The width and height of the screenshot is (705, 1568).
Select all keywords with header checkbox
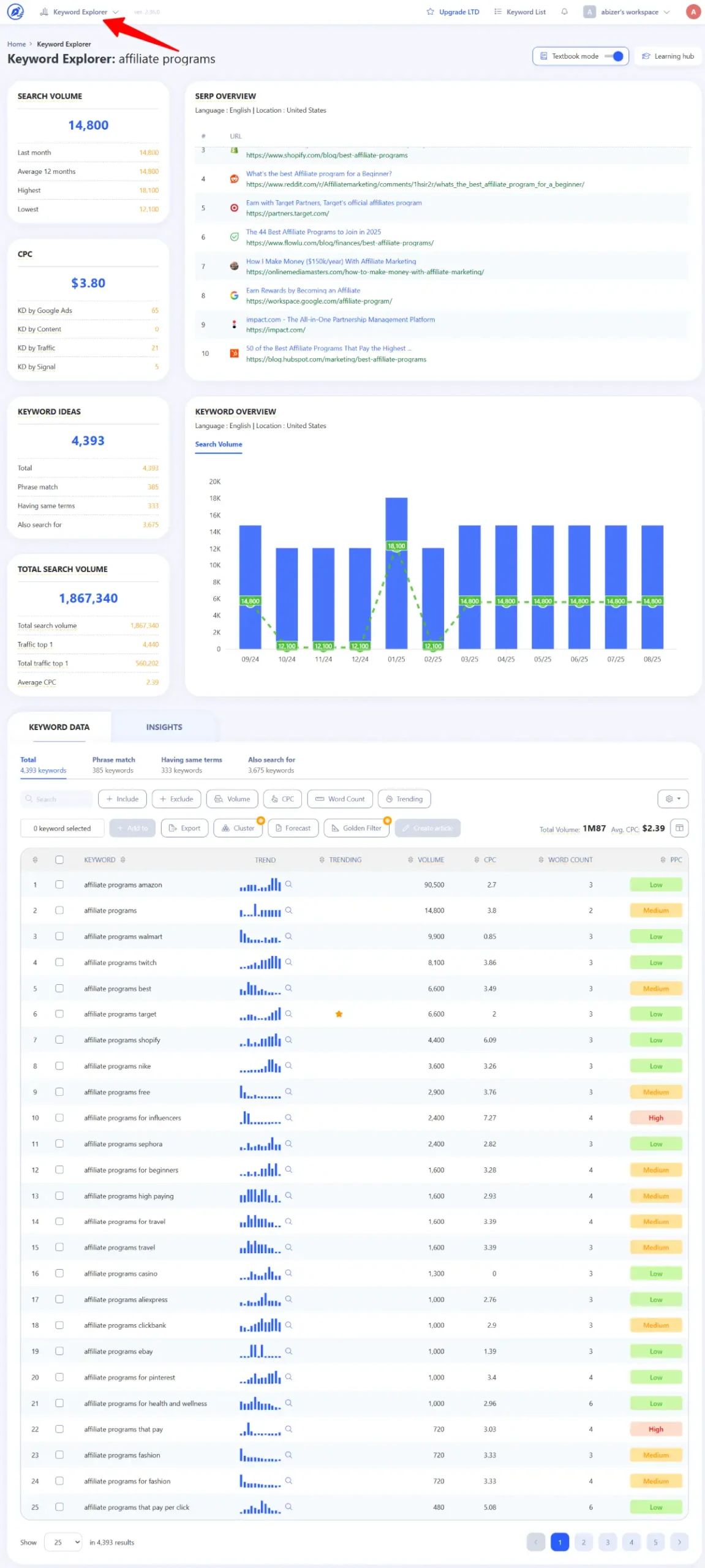click(x=59, y=859)
